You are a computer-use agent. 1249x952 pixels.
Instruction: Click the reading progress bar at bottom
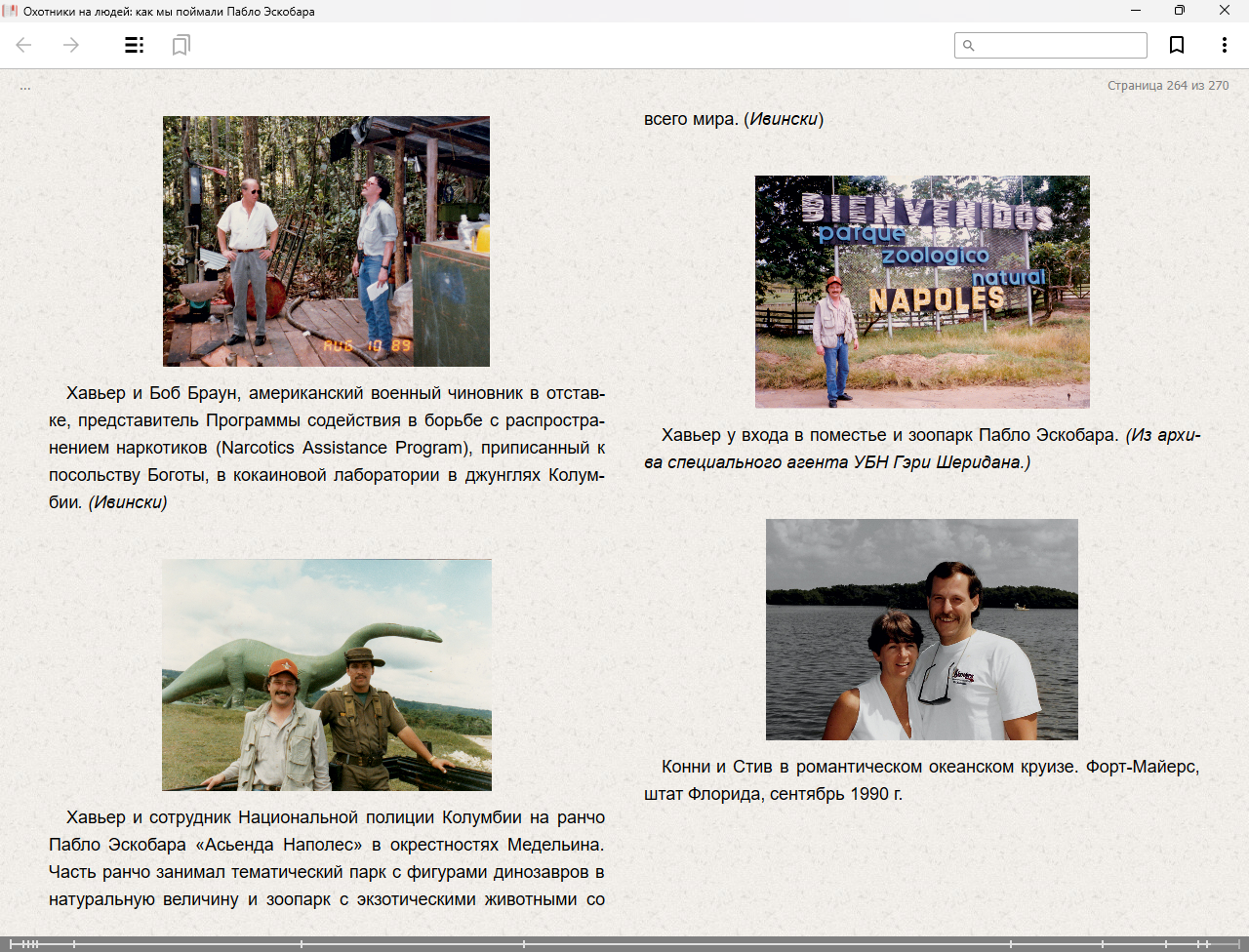coord(624,943)
